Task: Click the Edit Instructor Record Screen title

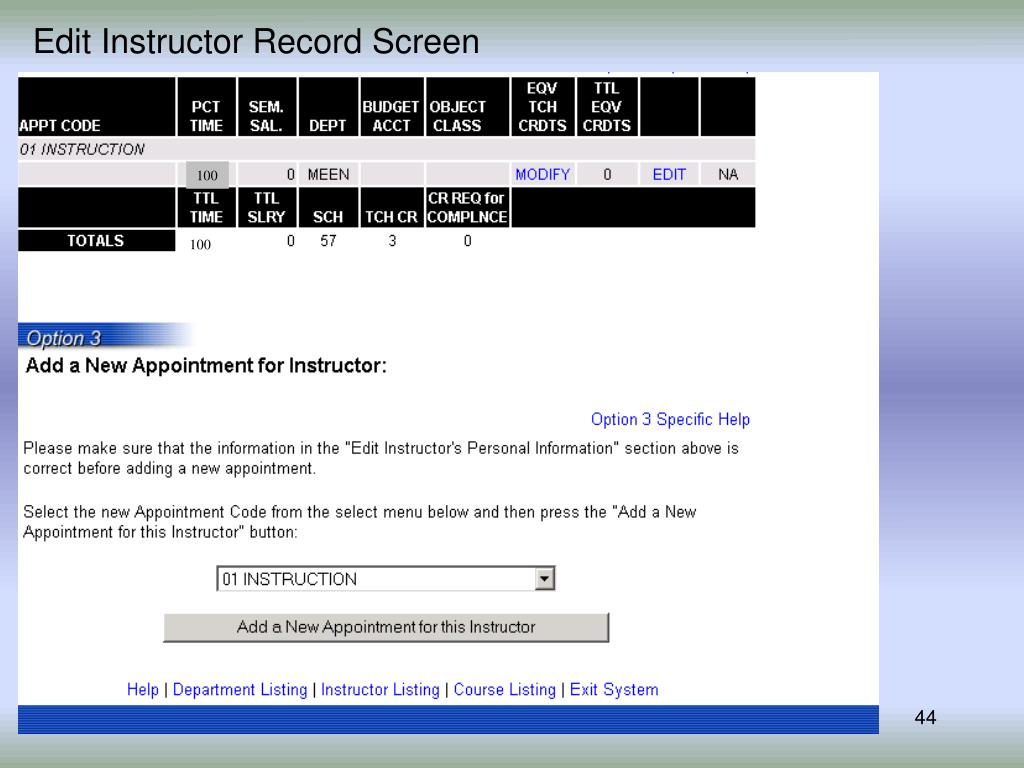Action: click(x=256, y=42)
